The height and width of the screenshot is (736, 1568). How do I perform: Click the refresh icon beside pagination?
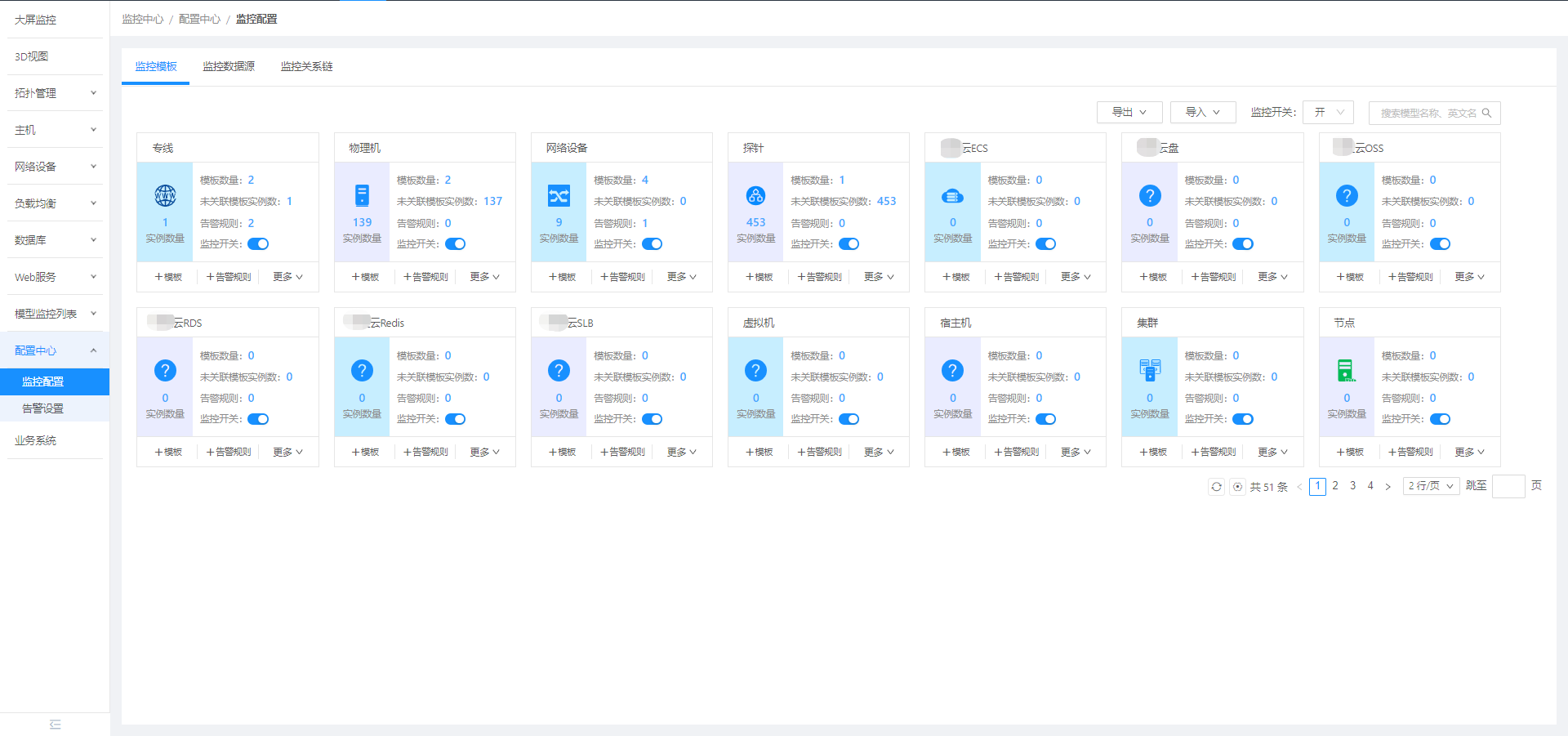(1216, 487)
